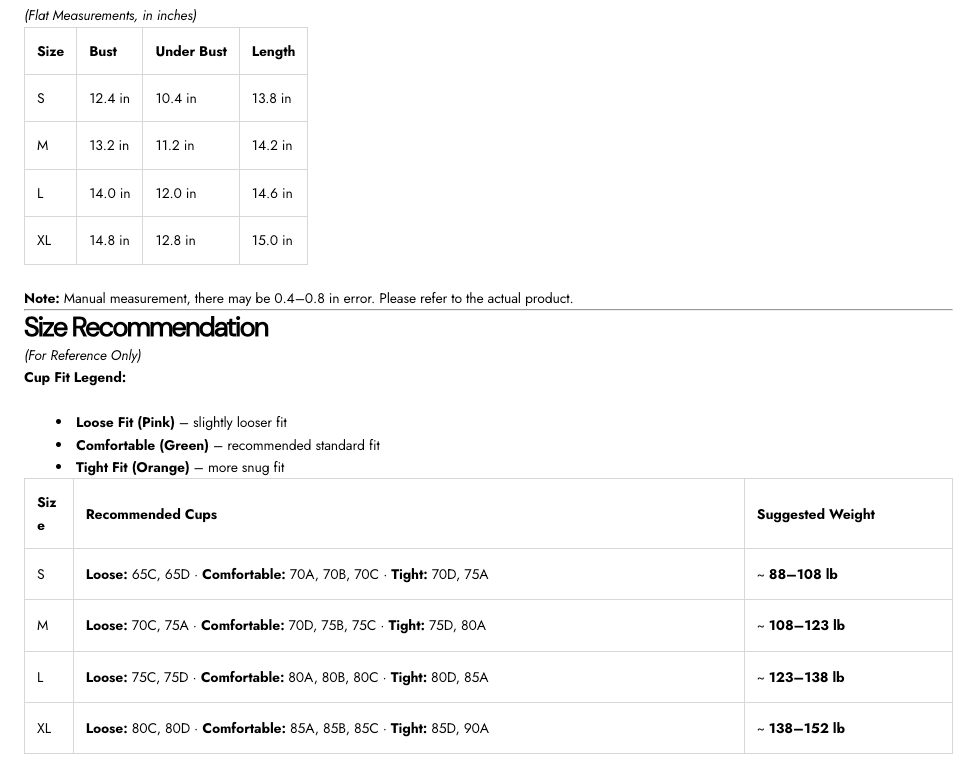Click the Bust column header
Viewport: 966px width, 759px height.
(103, 51)
